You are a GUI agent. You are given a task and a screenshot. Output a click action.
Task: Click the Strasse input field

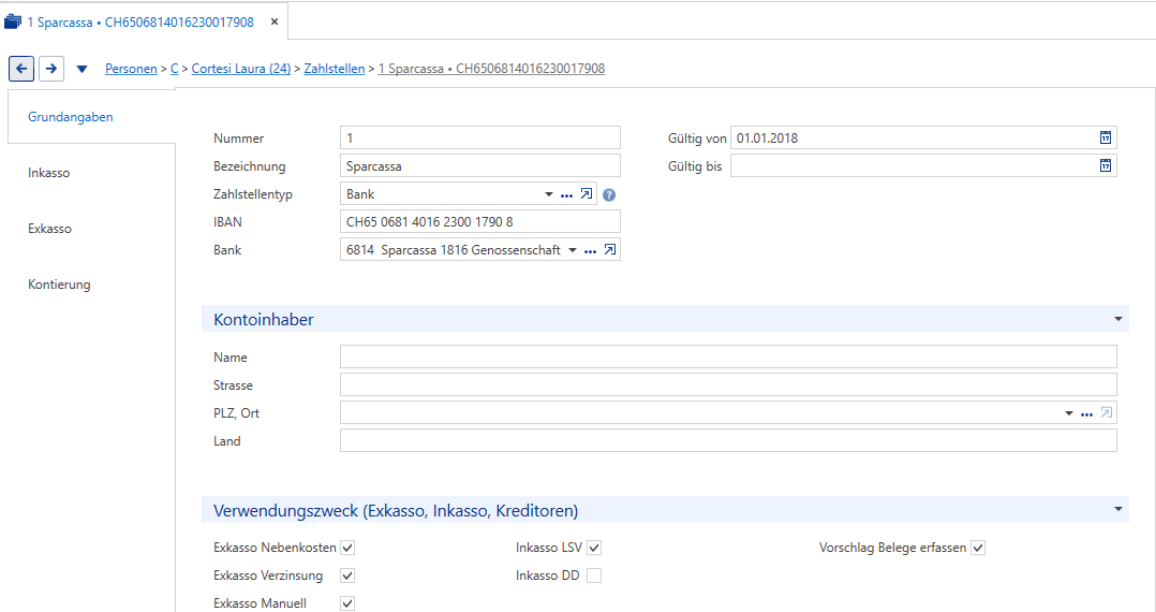pyautogui.click(x=728, y=385)
